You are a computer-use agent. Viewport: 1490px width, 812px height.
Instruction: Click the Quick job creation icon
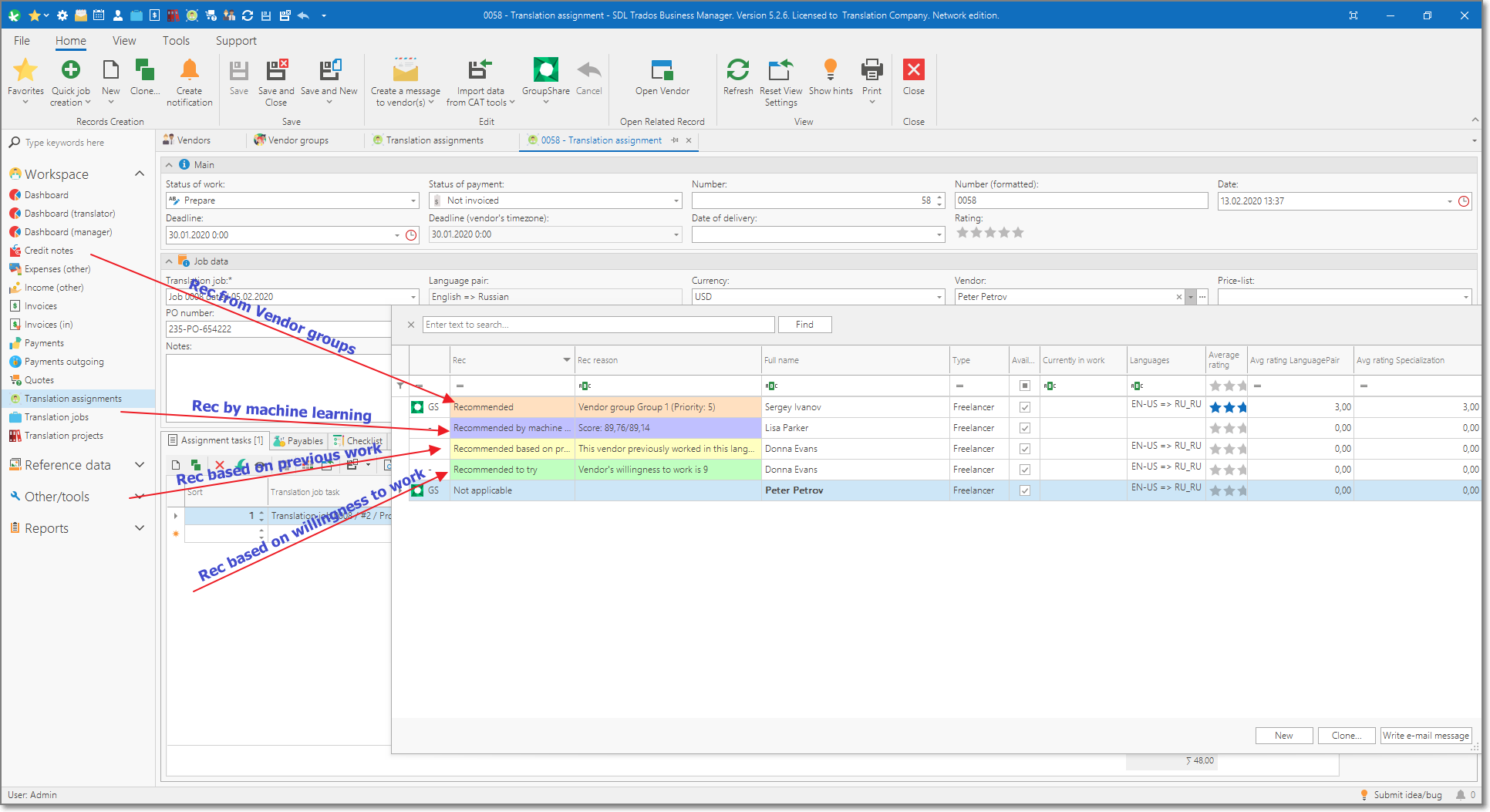pyautogui.click(x=70, y=70)
